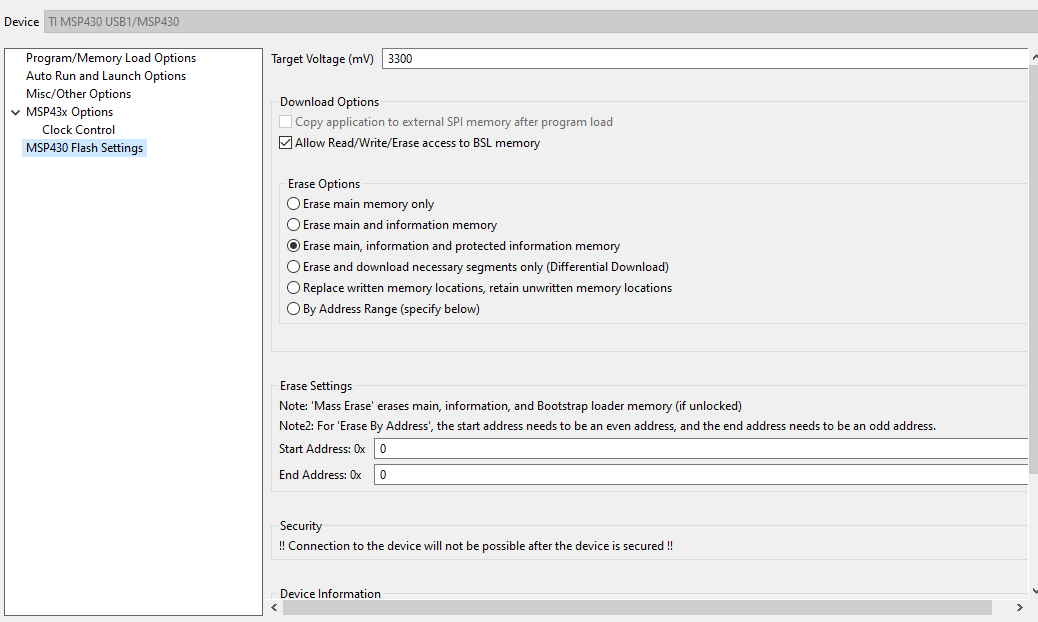Viewport: 1038px width, 622px height.
Task: Click the End Address input field
Action: coord(702,474)
